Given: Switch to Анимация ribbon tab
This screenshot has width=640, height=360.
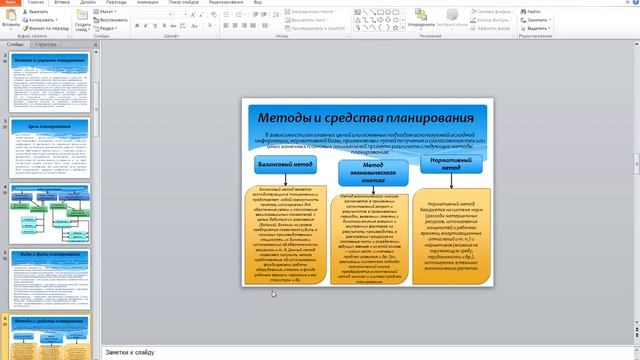Looking at the screenshot, I should click(x=147, y=2).
